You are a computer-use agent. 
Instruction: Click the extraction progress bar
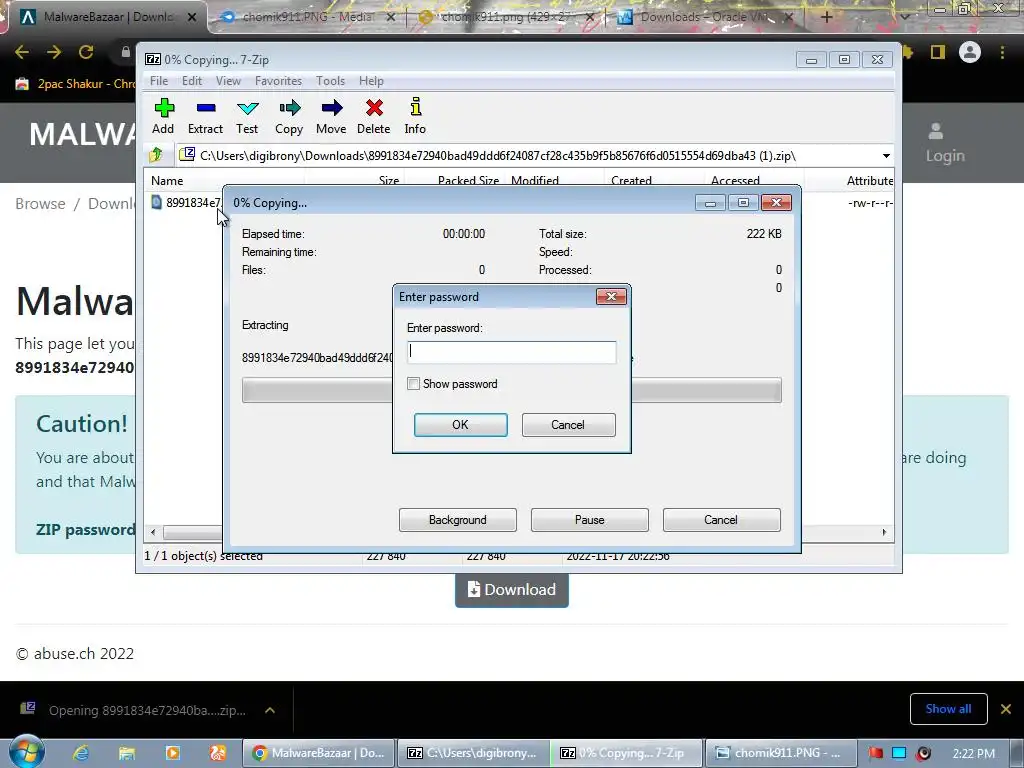click(x=511, y=390)
